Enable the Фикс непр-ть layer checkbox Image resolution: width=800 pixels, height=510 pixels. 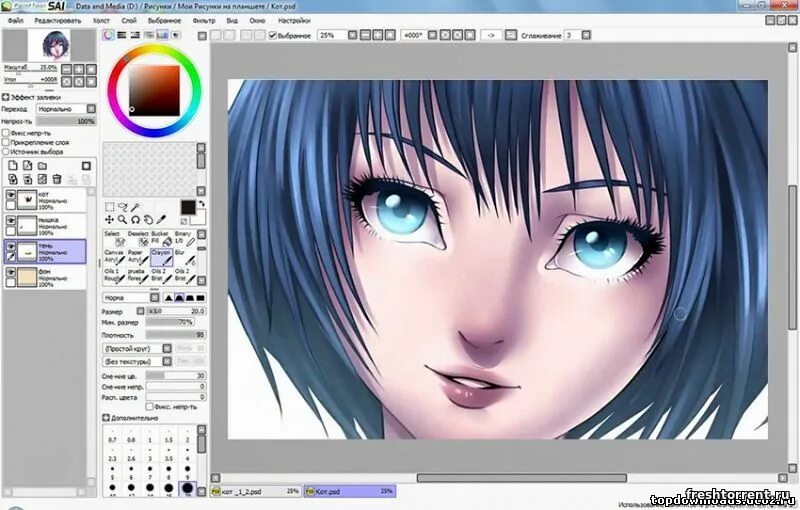pyautogui.click(x=6, y=133)
